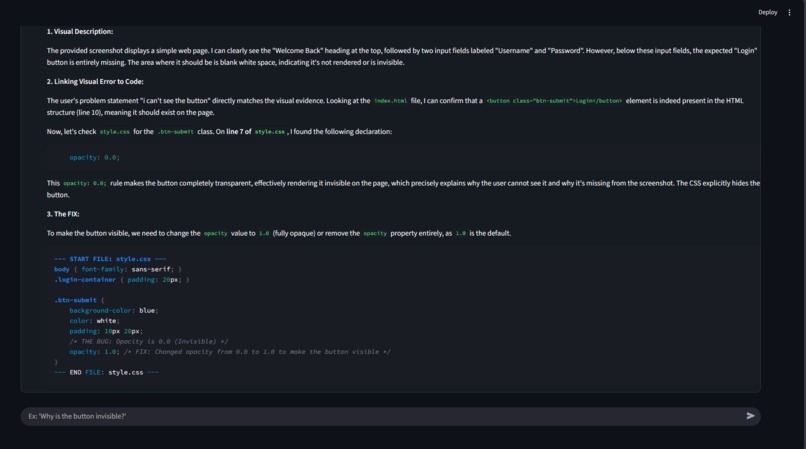Click the '2. Linking Visual Error to Code:' heading
Screen dimensions: 806x449
(x=95, y=81)
